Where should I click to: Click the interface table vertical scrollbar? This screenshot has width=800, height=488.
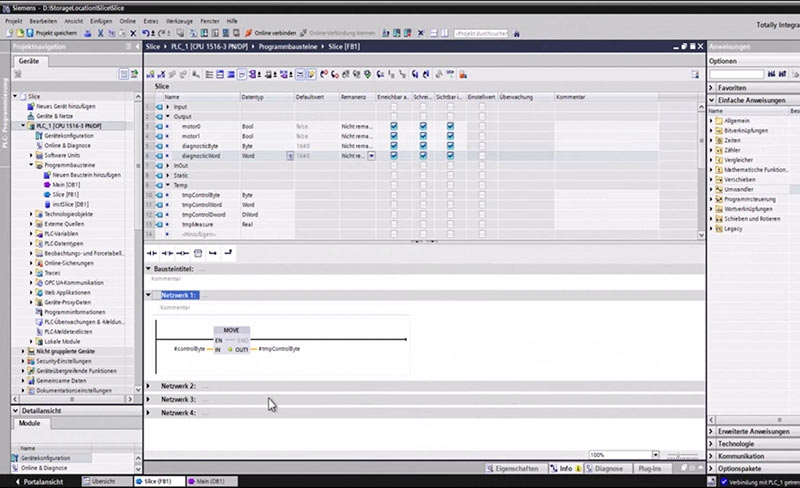701,170
